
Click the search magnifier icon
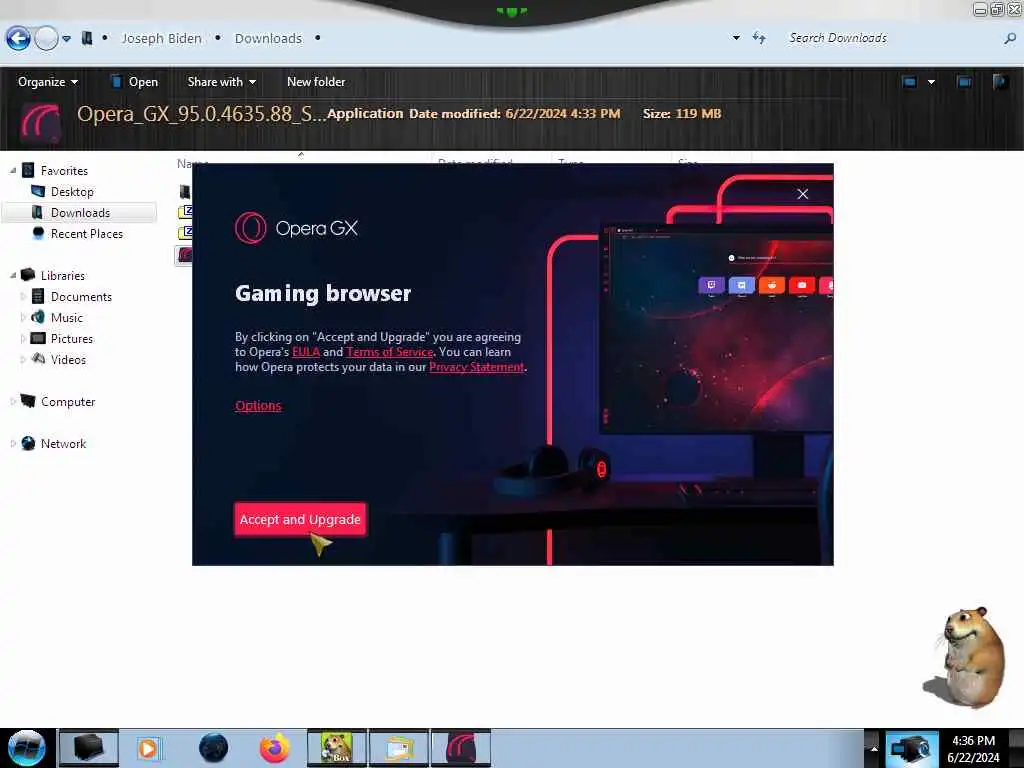click(x=1010, y=39)
